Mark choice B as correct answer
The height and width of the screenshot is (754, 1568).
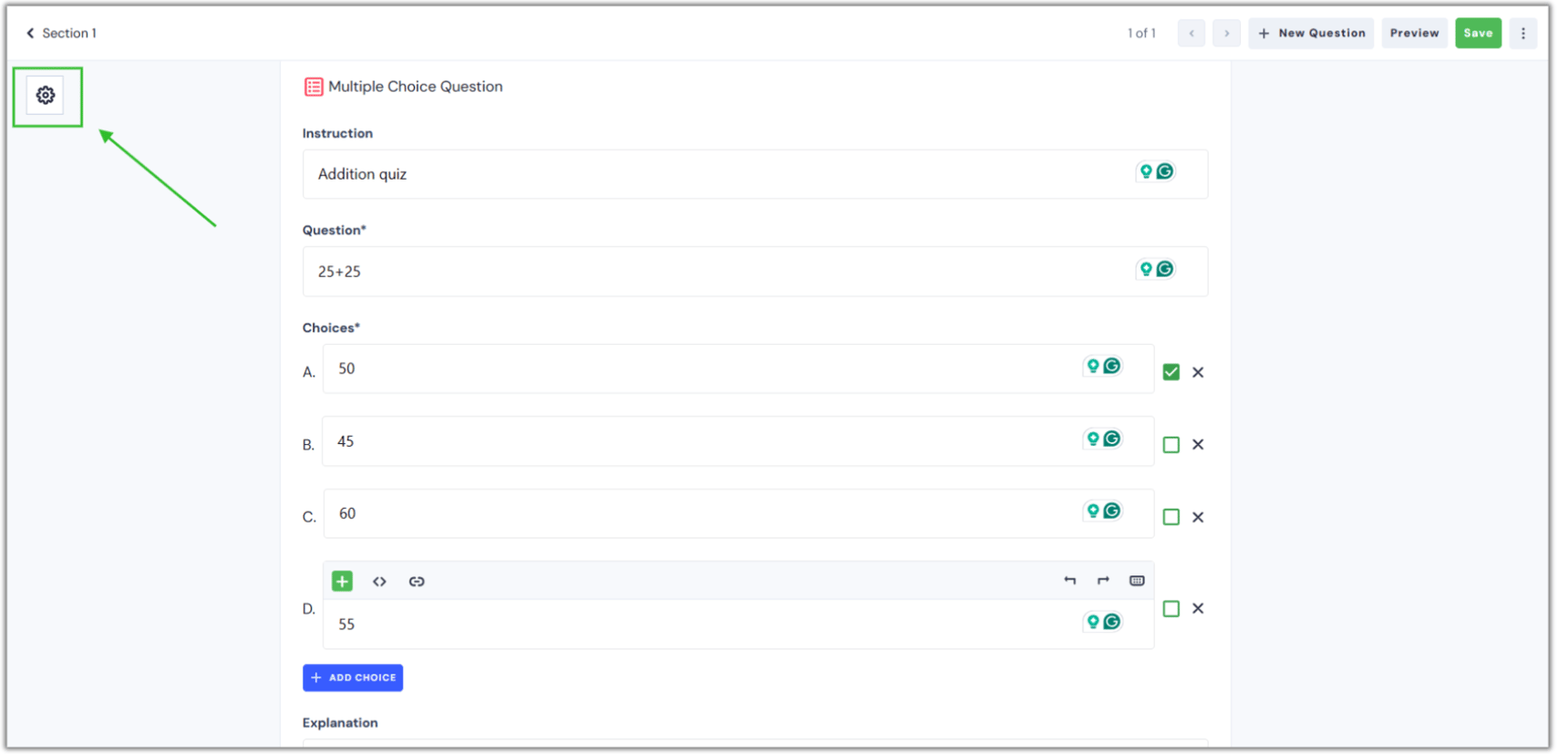click(x=1171, y=445)
